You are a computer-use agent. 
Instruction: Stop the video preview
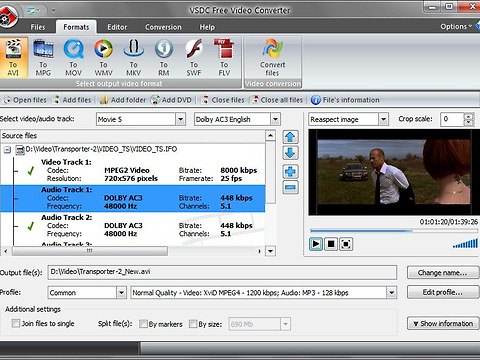click(x=331, y=244)
